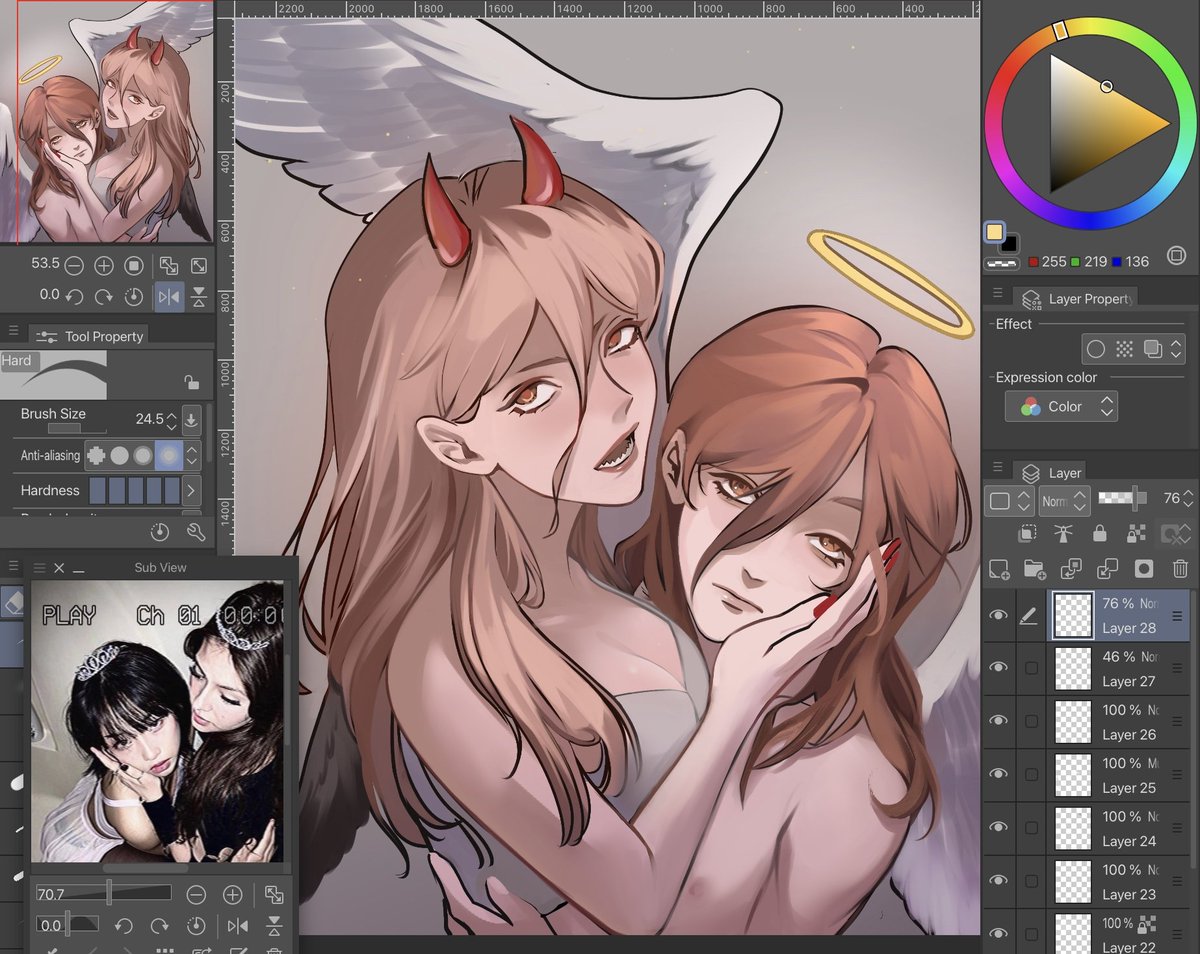Open brush size dynamics settings button
1200x954 pixels.
[x=192, y=419]
